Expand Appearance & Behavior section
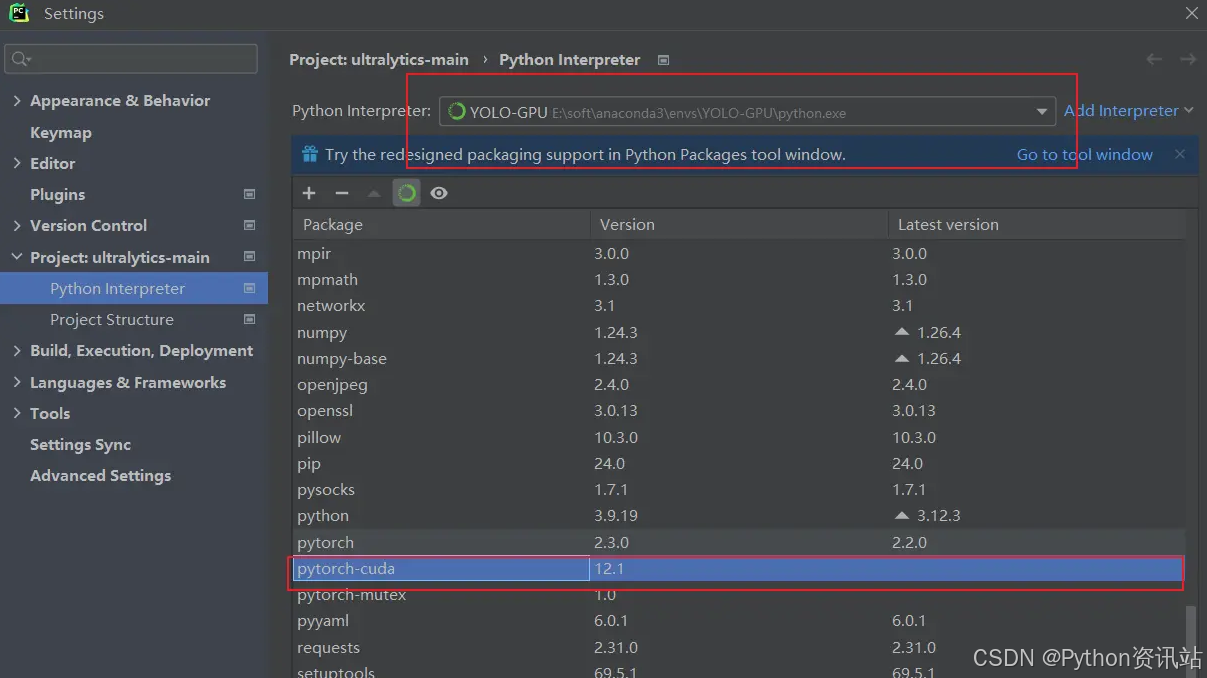 pyautogui.click(x=16, y=101)
